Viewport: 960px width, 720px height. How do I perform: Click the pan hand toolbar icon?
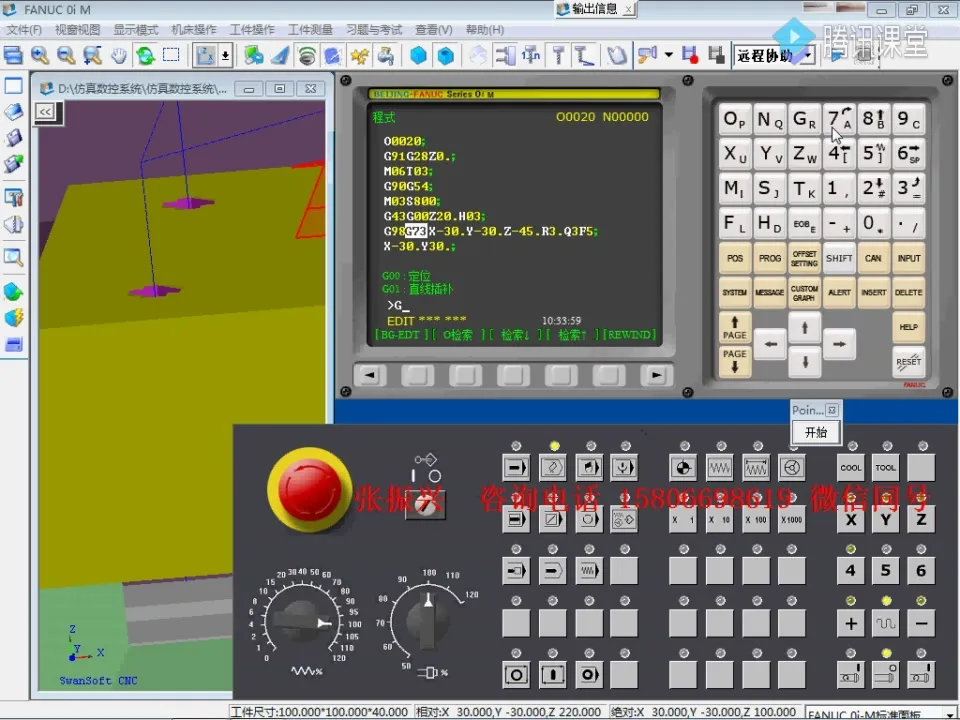118,55
